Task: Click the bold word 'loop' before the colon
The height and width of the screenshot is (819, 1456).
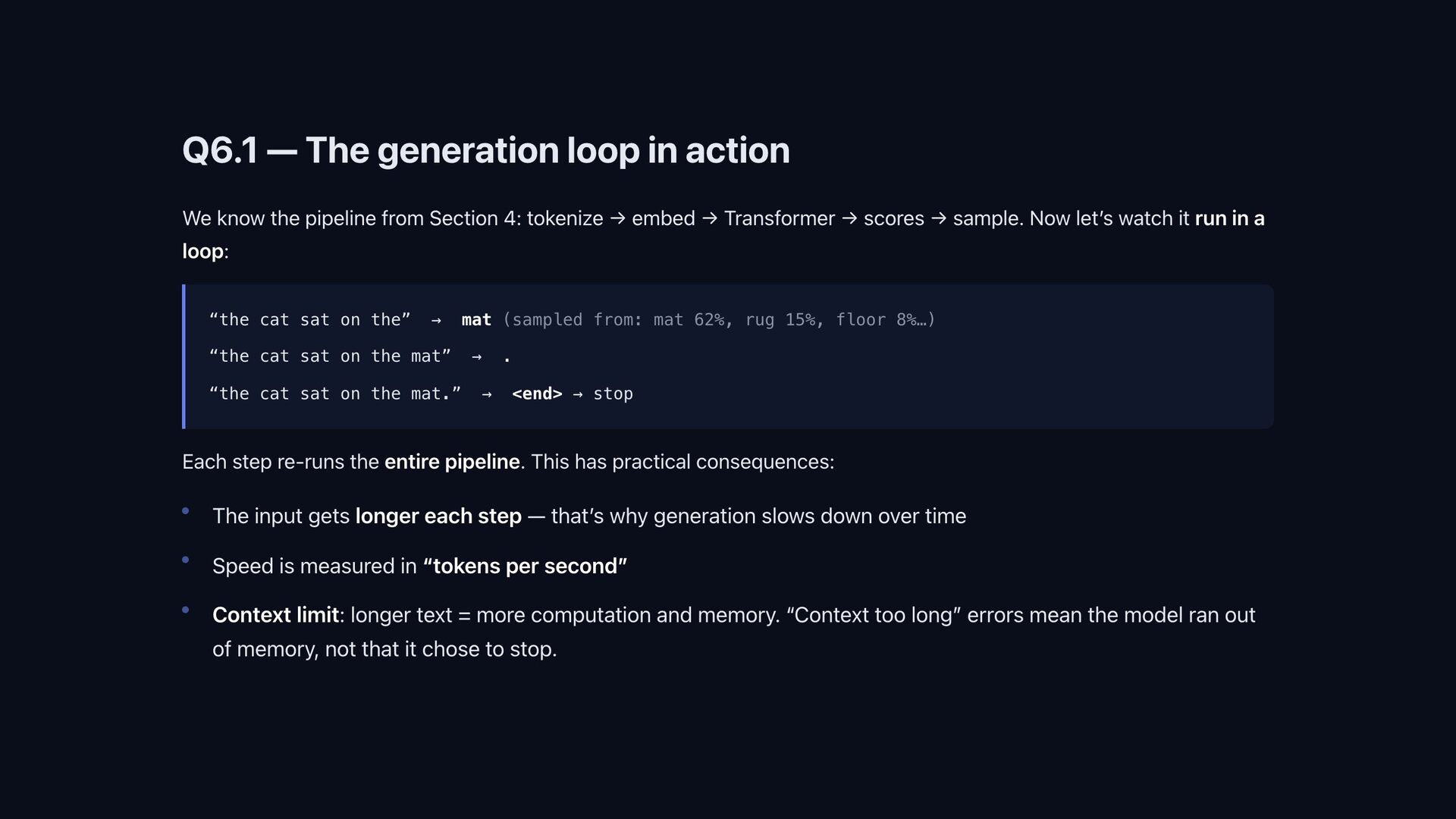Action: (x=202, y=251)
